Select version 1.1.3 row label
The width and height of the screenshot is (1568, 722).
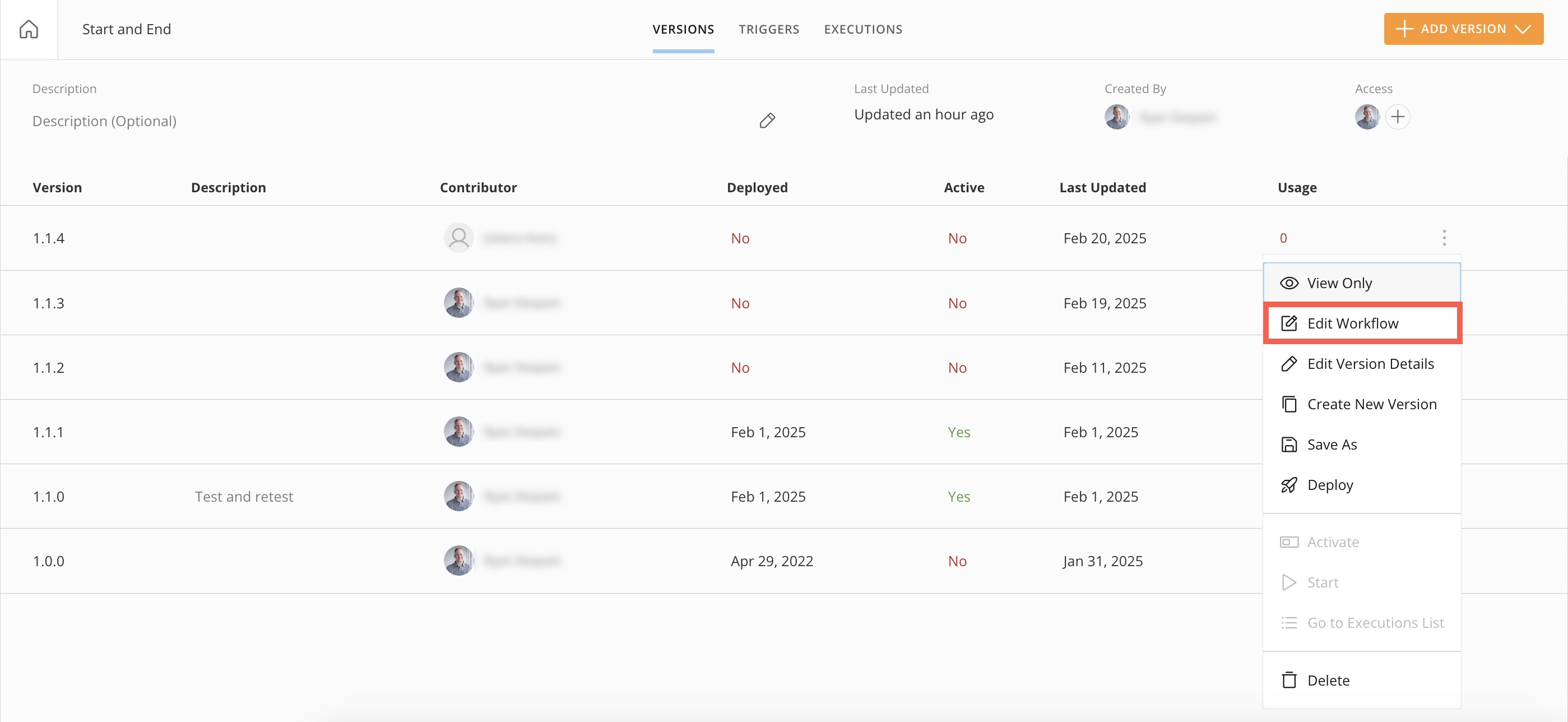coord(48,303)
